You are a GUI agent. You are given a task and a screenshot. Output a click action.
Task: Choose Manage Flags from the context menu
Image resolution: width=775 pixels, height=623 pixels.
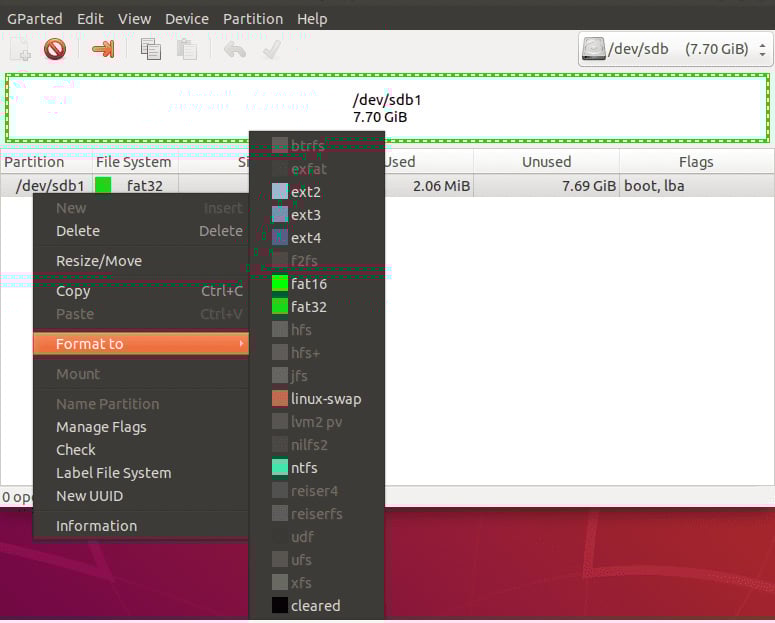(141, 427)
